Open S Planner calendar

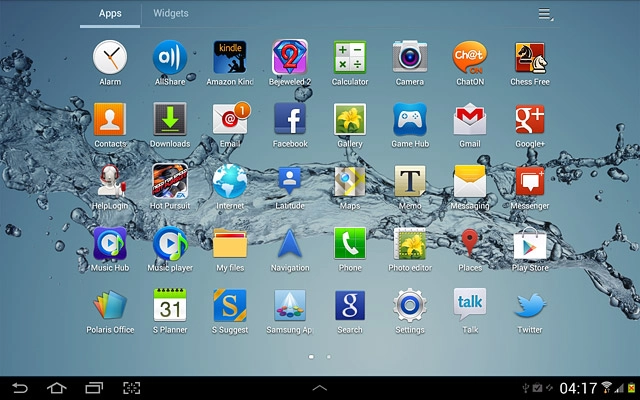[170, 306]
